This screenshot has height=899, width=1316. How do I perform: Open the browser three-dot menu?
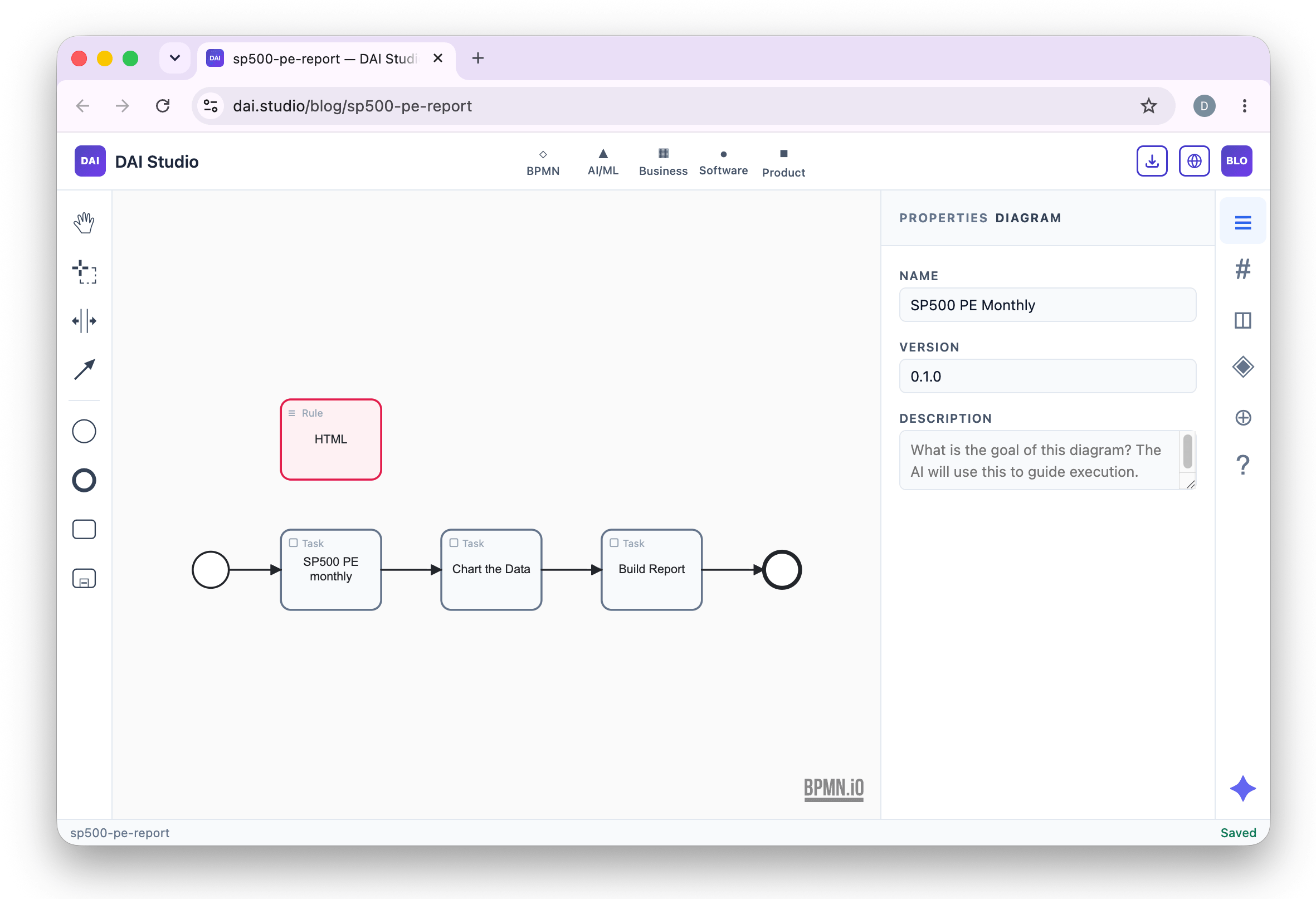tap(1244, 106)
